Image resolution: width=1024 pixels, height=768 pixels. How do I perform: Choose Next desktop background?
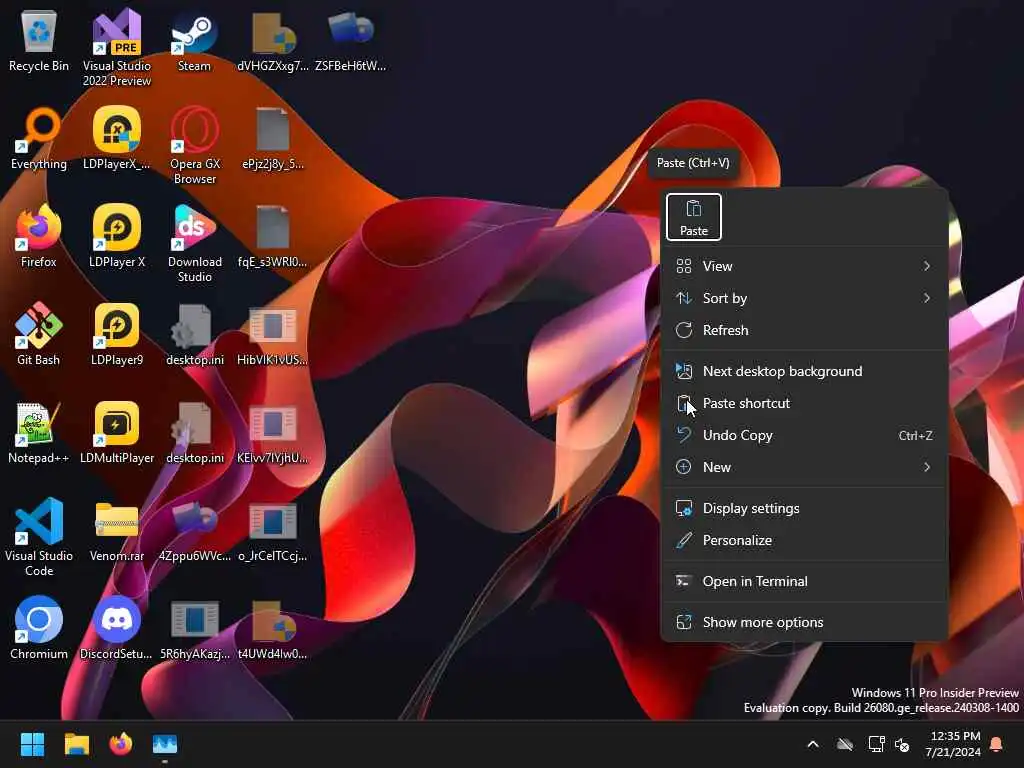pyautogui.click(x=805, y=371)
